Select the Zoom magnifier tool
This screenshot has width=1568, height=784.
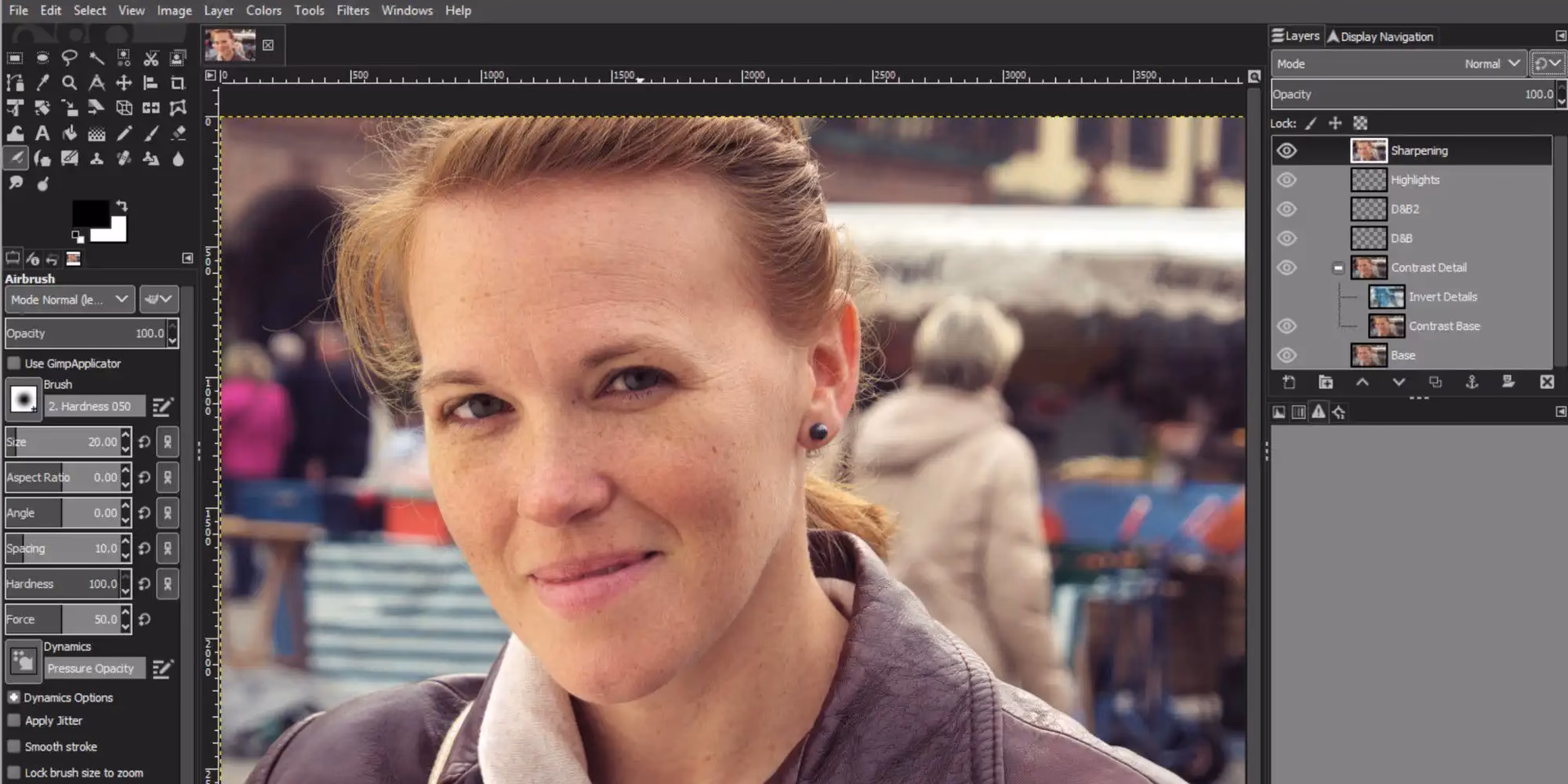(69, 82)
